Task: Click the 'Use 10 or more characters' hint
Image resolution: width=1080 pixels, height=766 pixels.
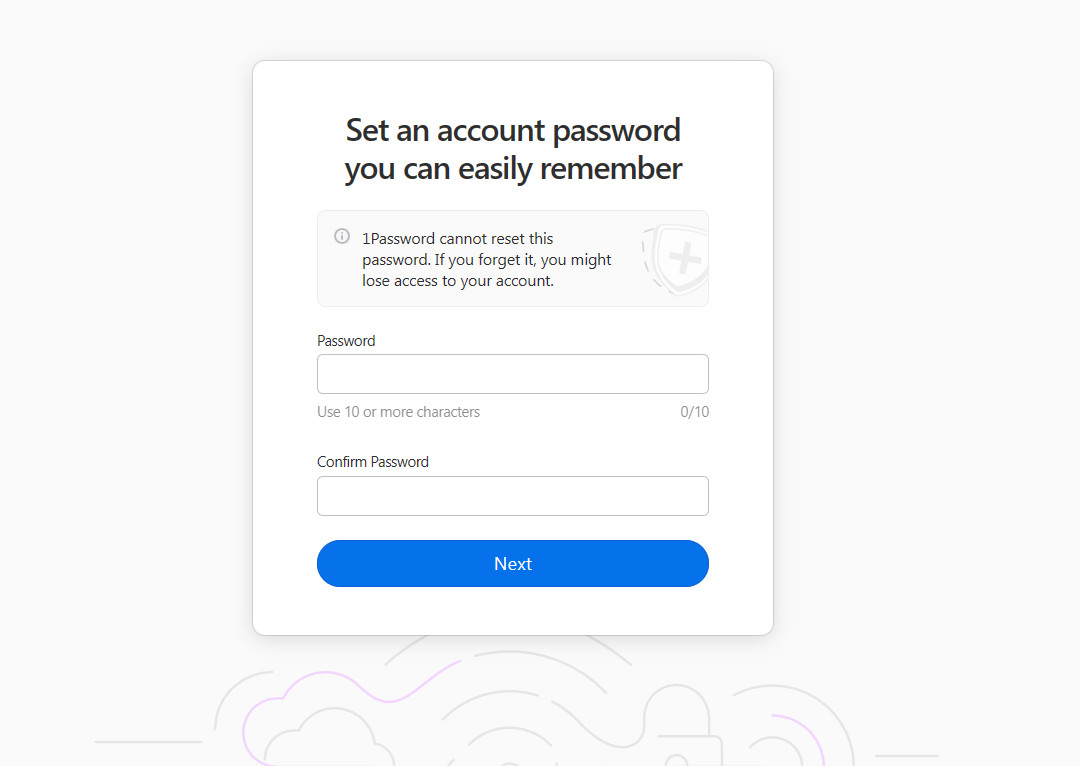Action: click(398, 411)
